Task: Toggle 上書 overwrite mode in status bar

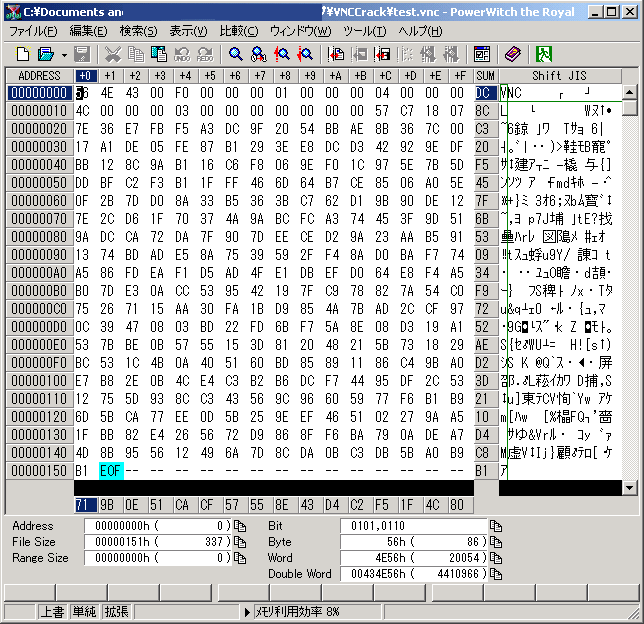Action: click(53, 612)
